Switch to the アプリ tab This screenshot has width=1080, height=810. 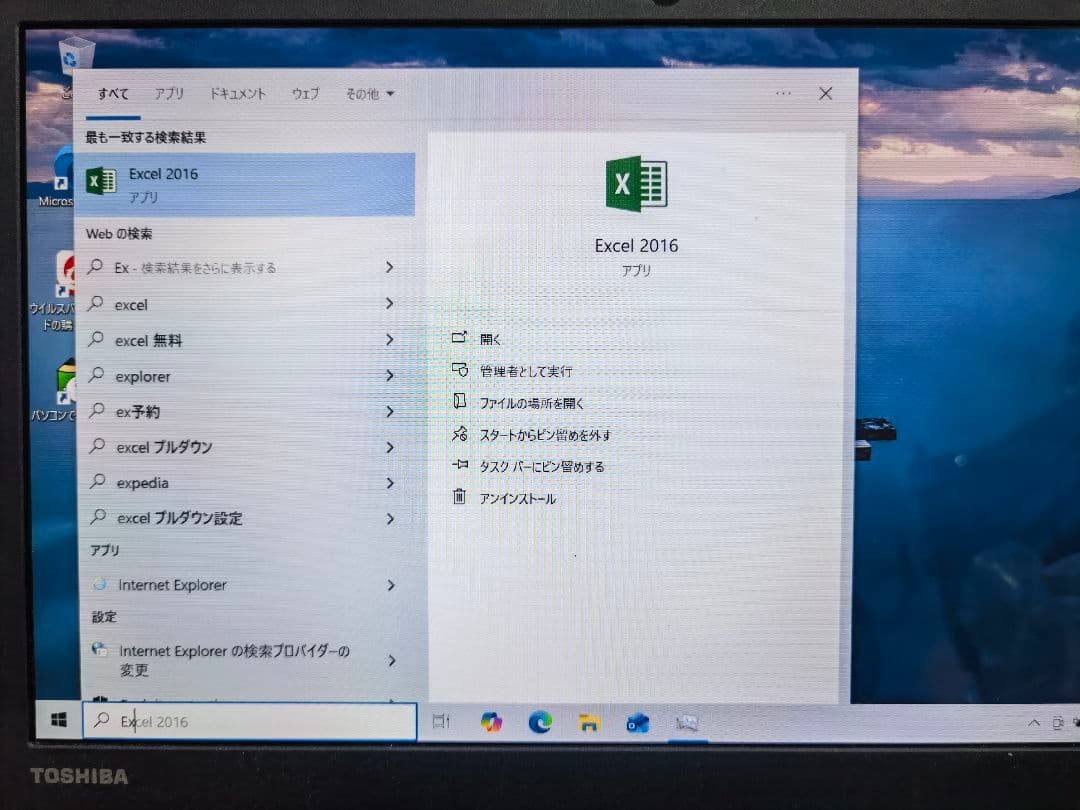pyautogui.click(x=169, y=93)
